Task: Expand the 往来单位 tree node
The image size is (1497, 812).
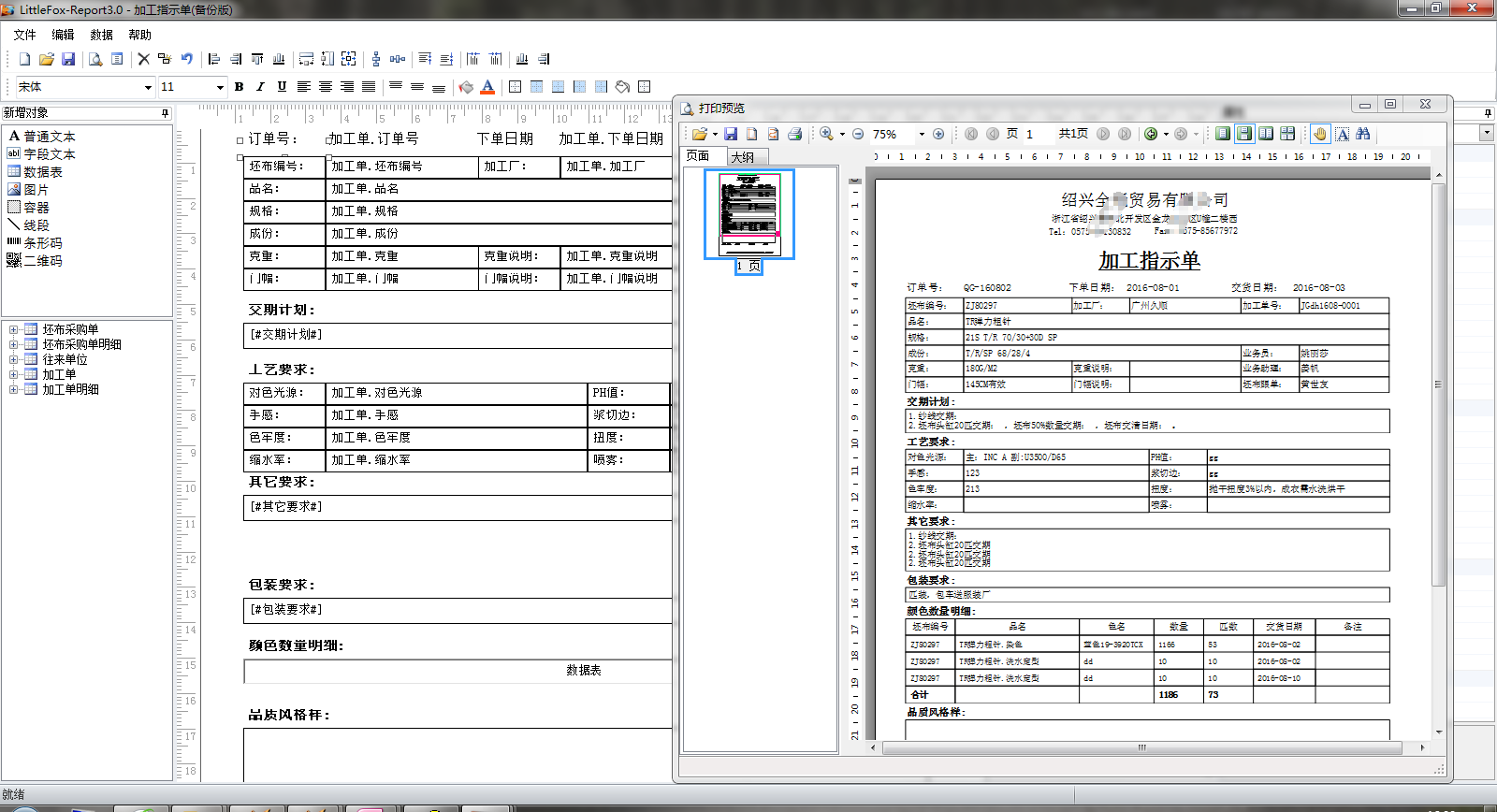Action: (14, 359)
